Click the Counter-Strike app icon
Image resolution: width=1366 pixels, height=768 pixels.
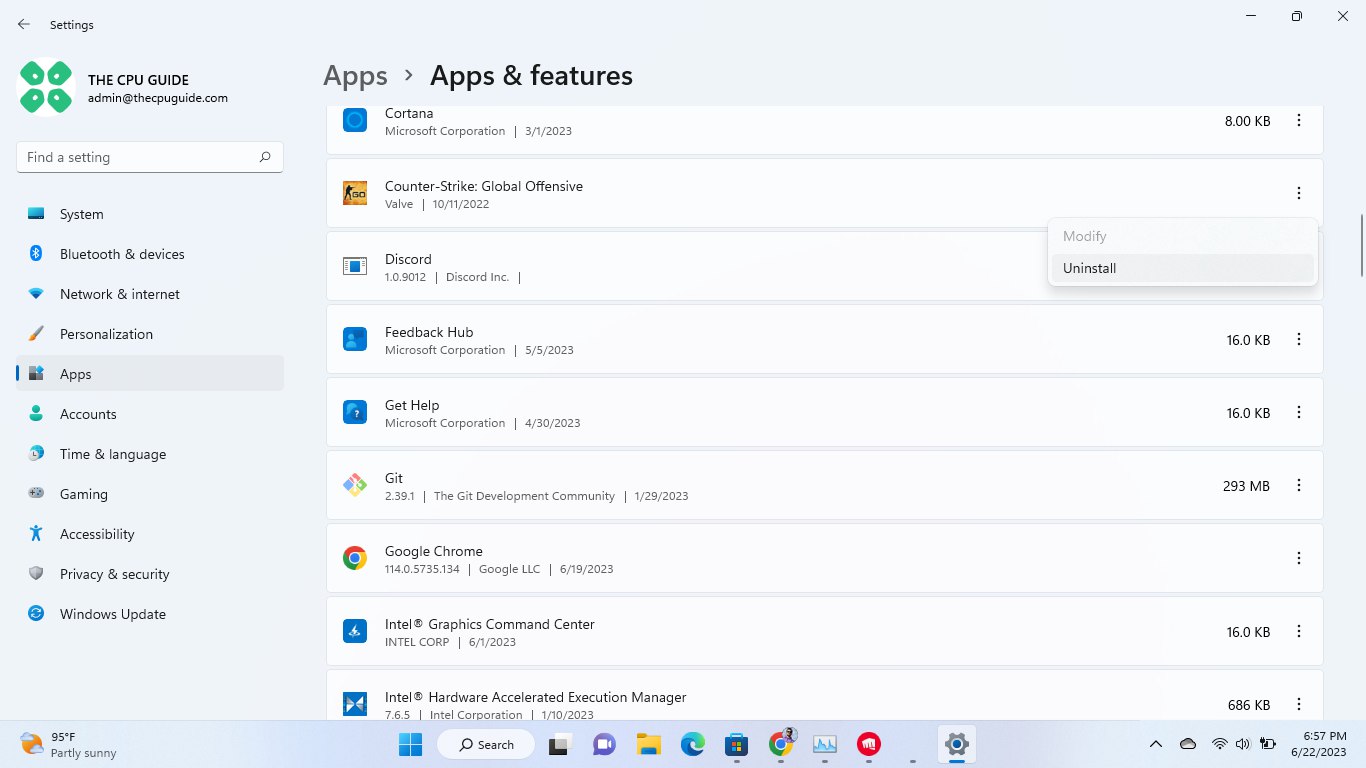pos(355,194)
